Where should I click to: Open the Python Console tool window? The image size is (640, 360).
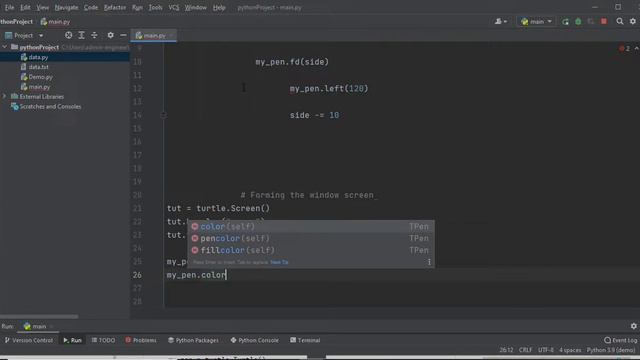254,340
